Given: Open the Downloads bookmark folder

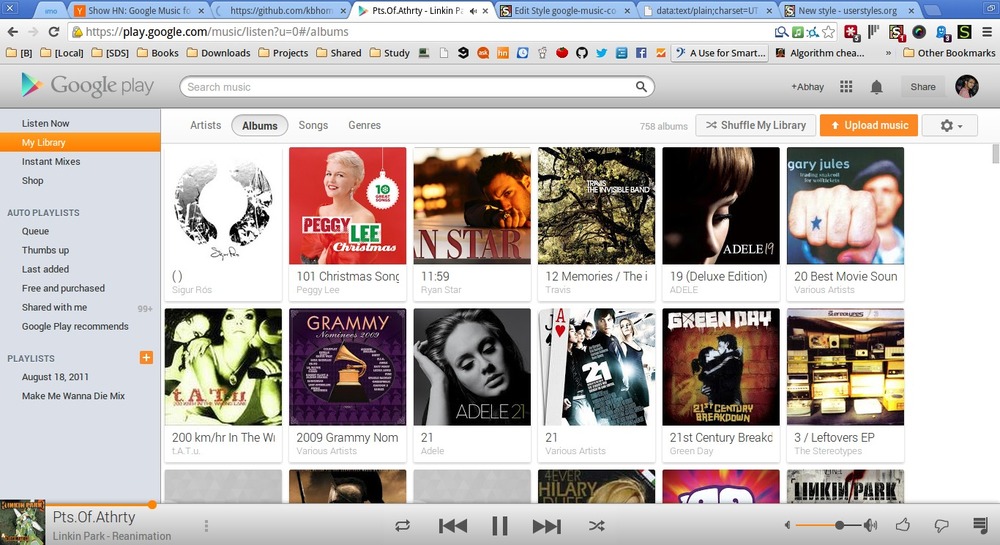Looking at the screenshot, I should coord(219,53).
